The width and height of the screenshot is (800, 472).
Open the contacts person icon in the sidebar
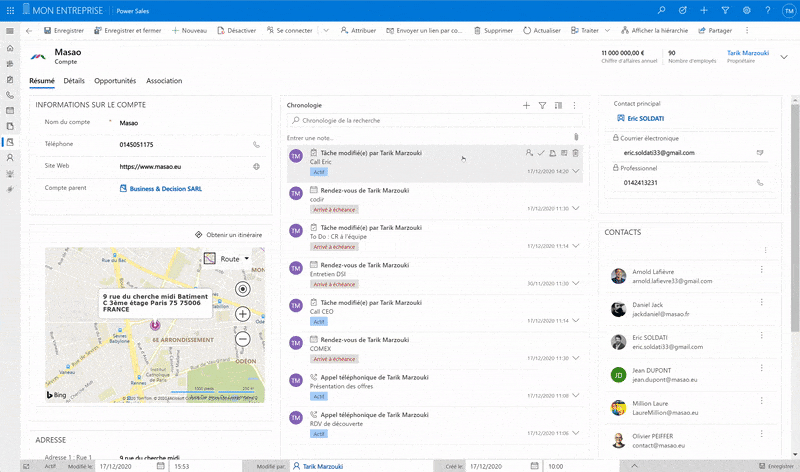coord(10,158)
